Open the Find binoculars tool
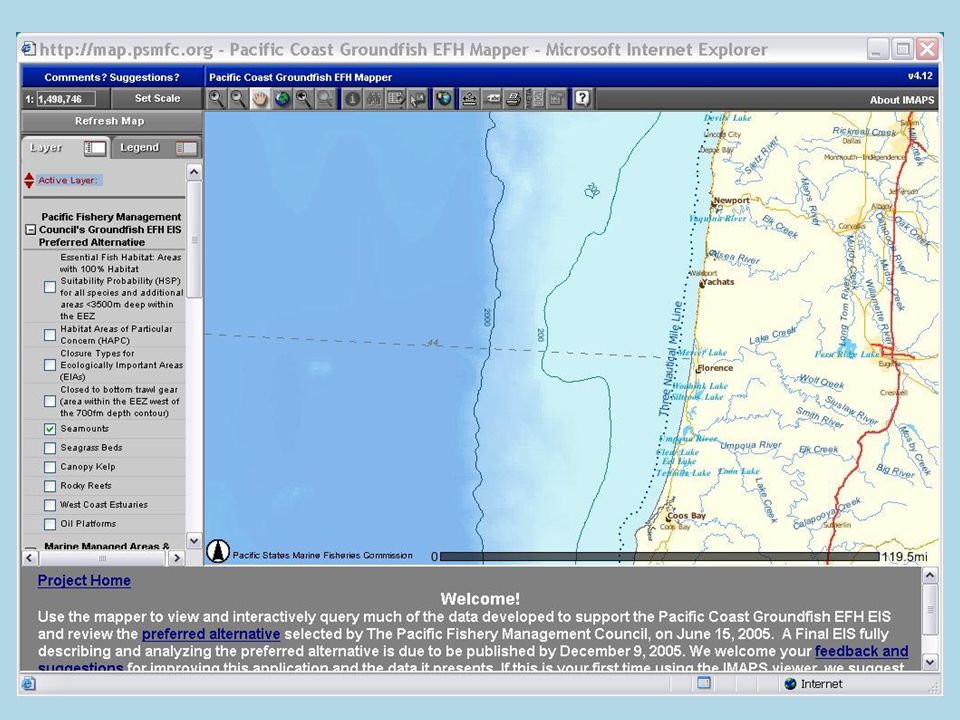Image resolution: width=960 pixels, height=720 pixels. coord(373,99)
